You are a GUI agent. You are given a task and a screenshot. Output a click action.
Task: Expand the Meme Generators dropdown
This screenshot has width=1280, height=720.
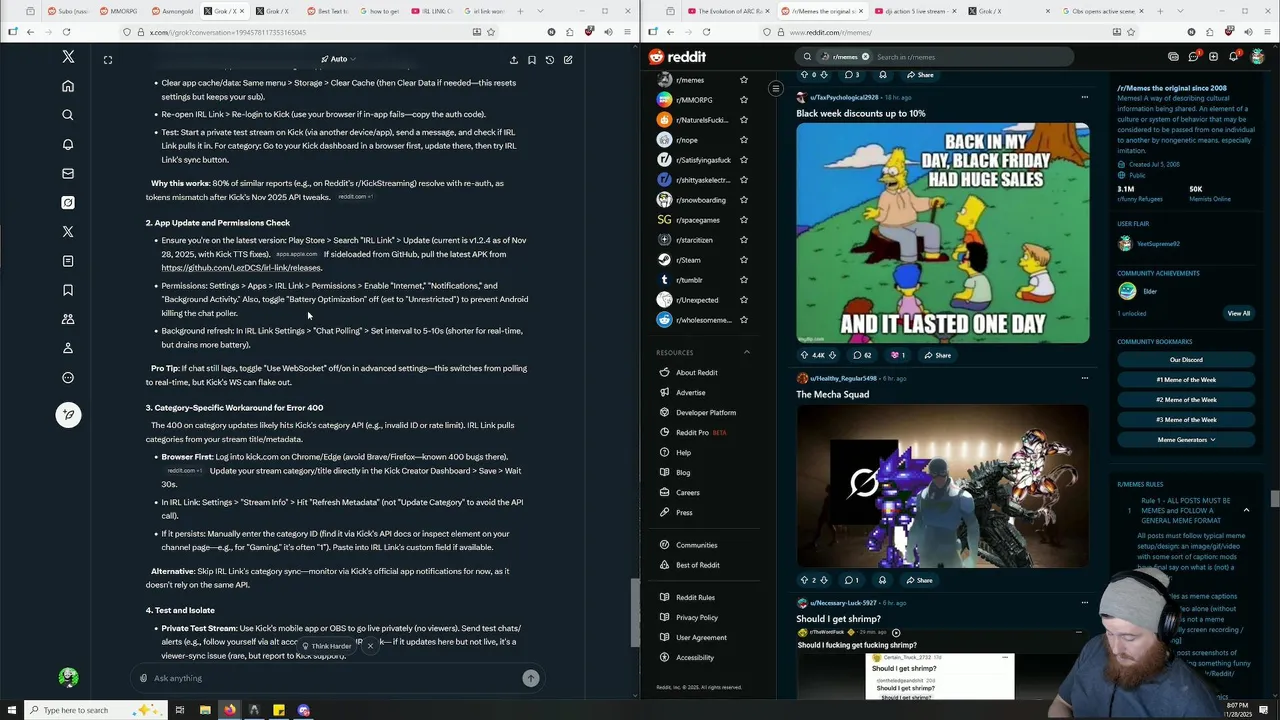(x=1186, y=440)
